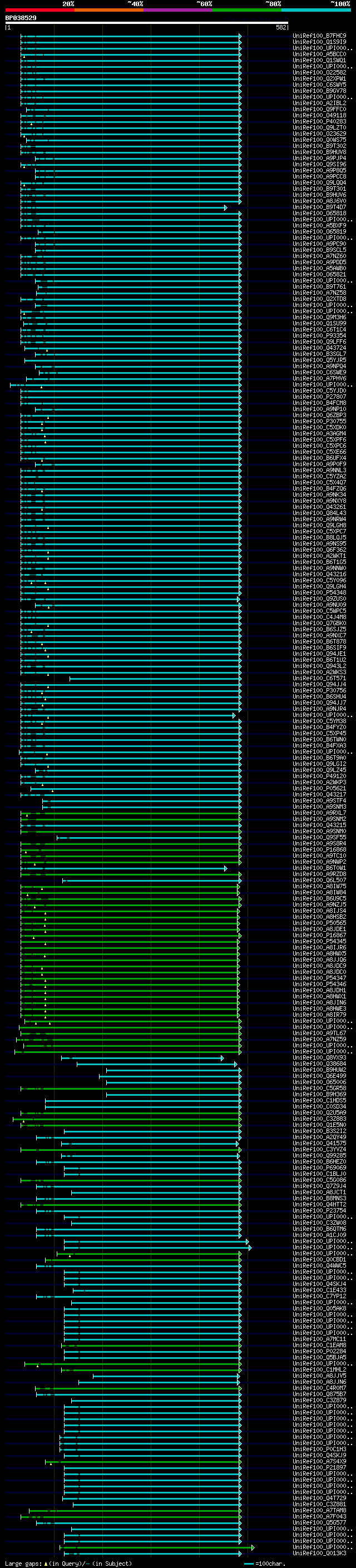Select label UniRef100_P69069
Viewport: 356px width, 1568px height.
(x=319, y=1168)
